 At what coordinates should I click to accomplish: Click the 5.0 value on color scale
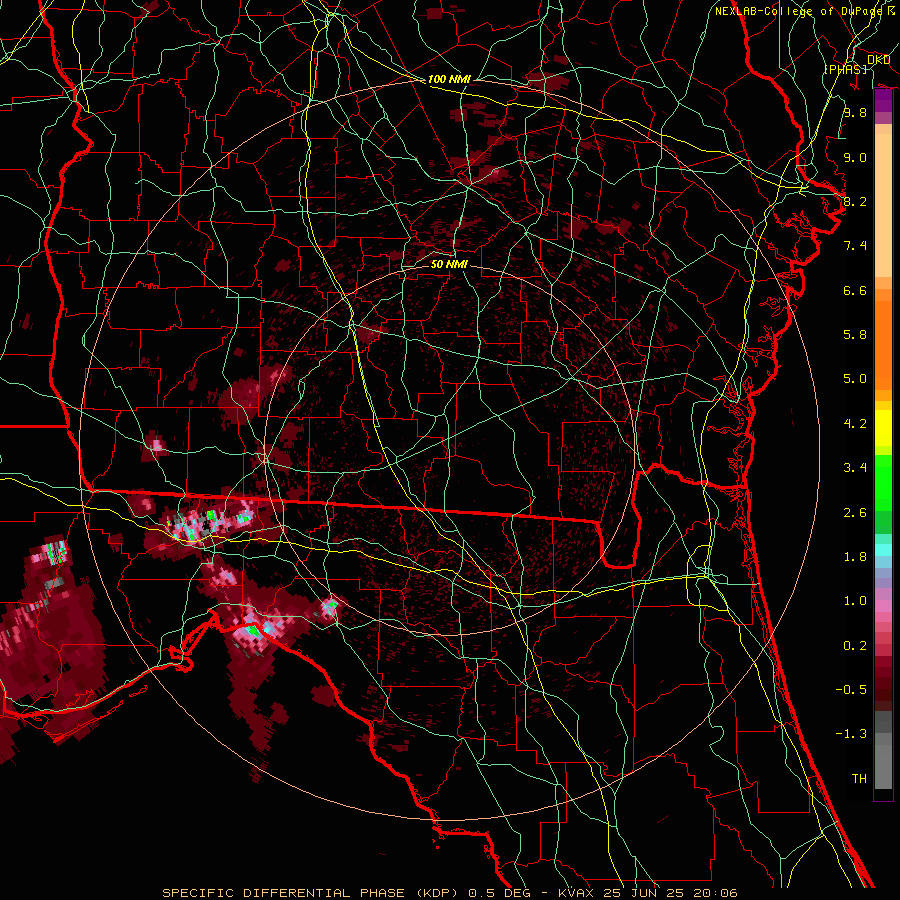(x=855, y=379)
